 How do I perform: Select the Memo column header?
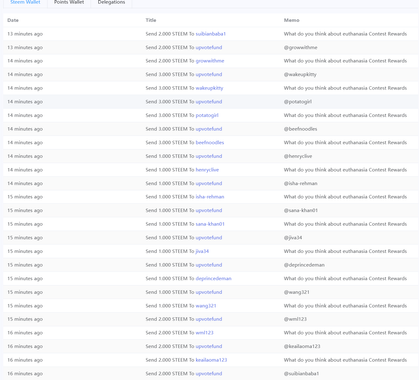coord(291,20)
